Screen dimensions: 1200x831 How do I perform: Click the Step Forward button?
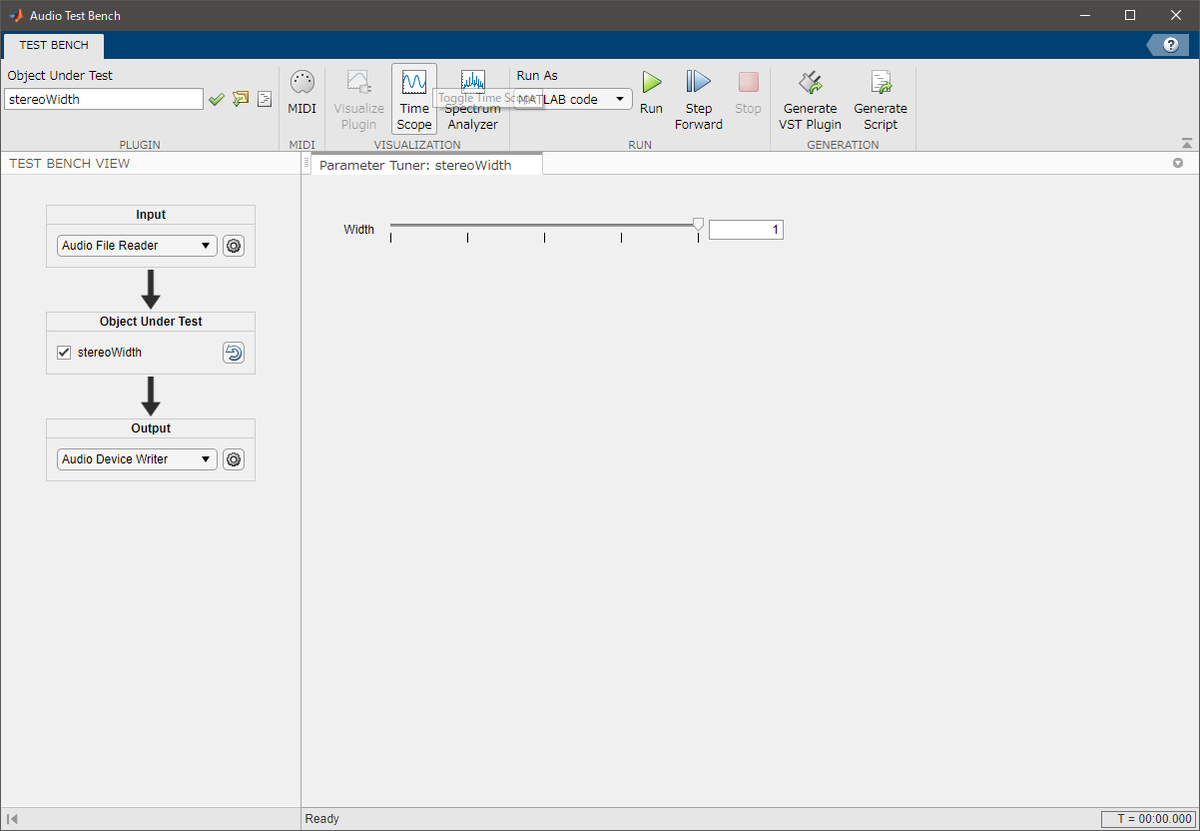pyautogui.click(x=698, y=100)
